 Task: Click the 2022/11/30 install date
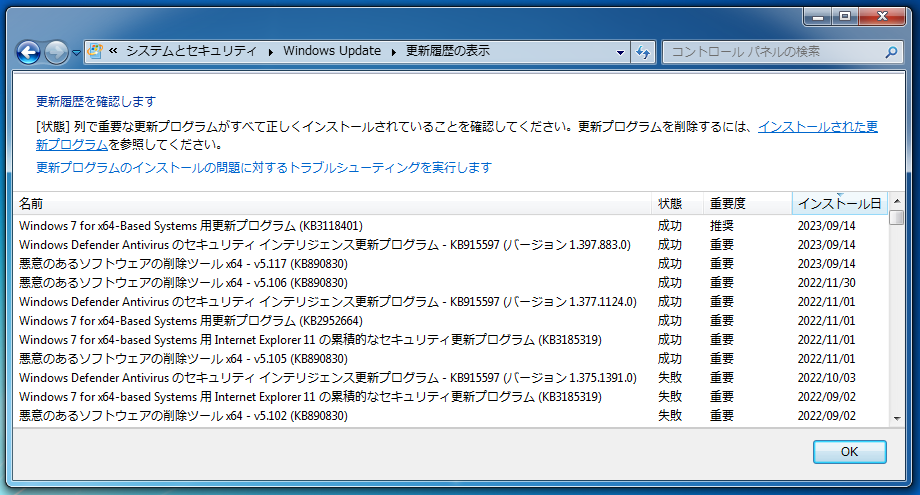pos(826,283)
